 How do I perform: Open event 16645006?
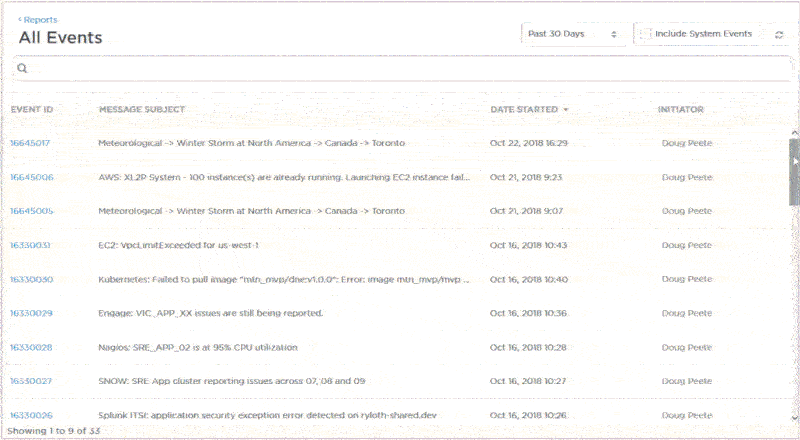[32, 177]
